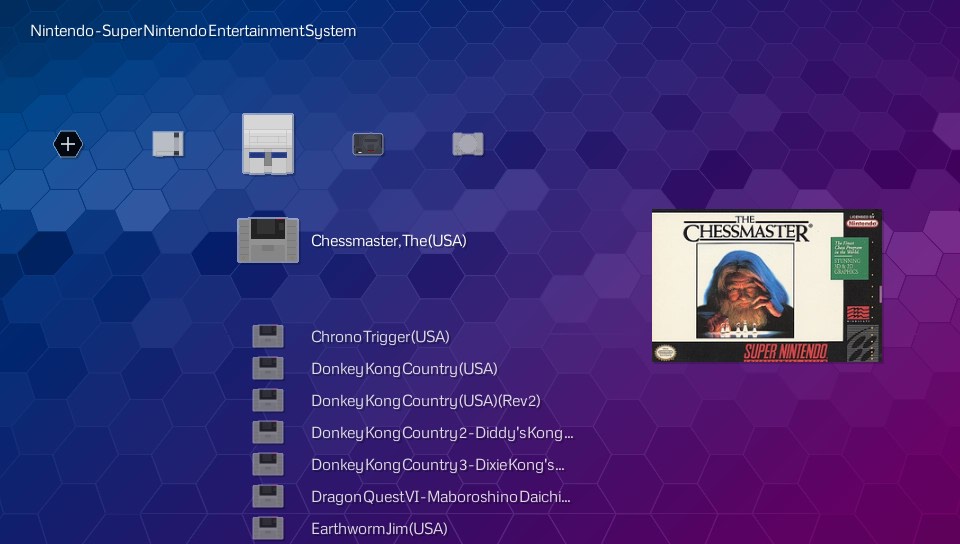Select the Super Nintendo console icon
Screen dimensions: 960x544
pyautogui.click(x=268, y=144)
